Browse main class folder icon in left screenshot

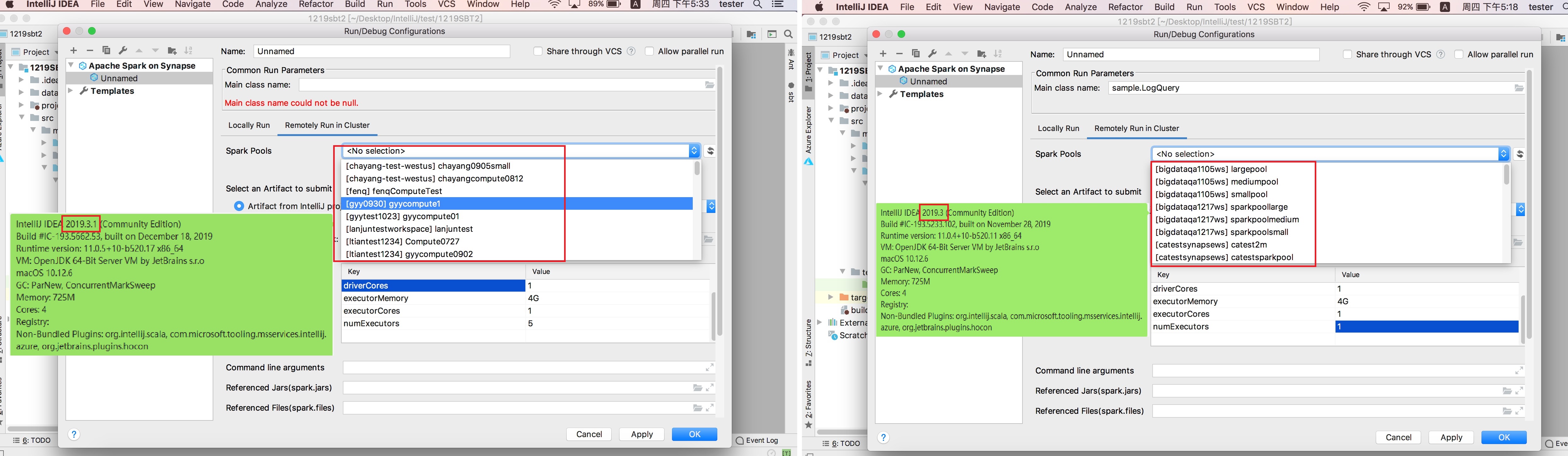710,85
